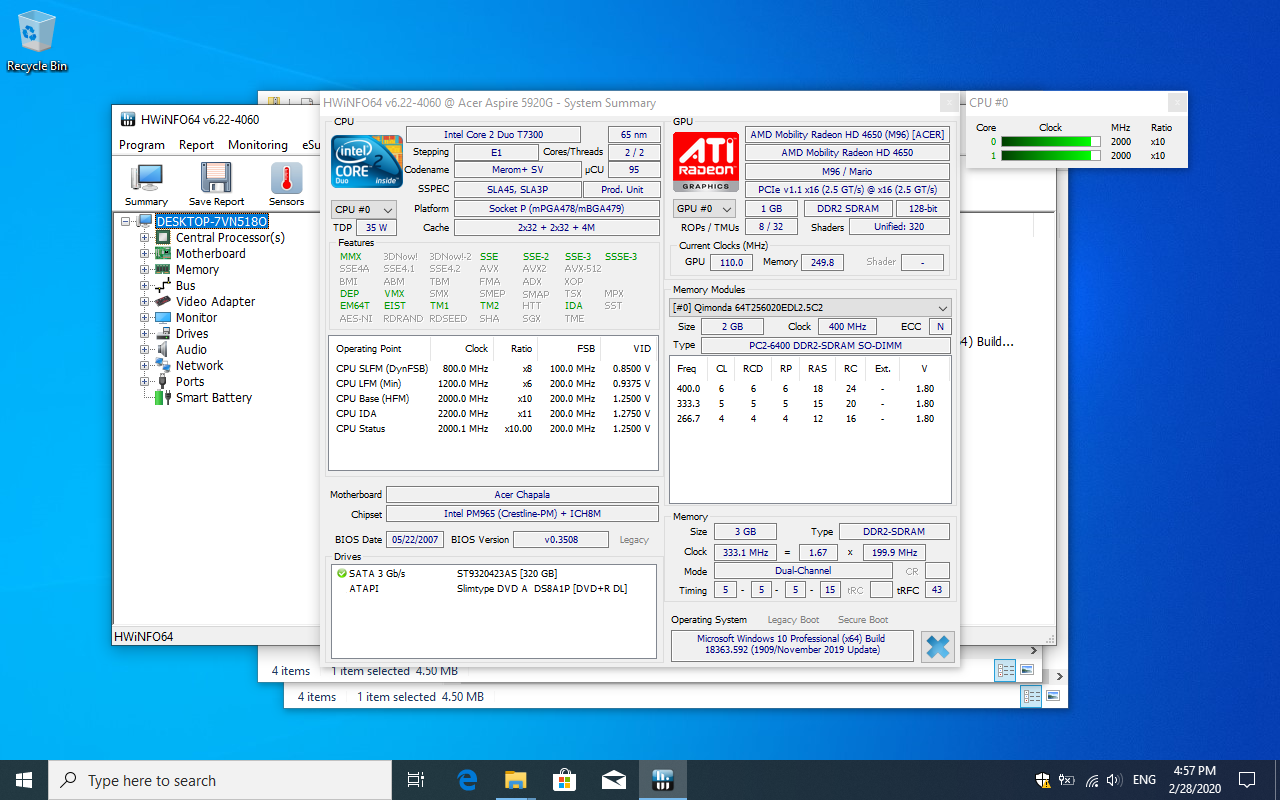Click the ENG language indicator
The width and height of the screenshot is (1280, 800).
(x=1144, y=780)
